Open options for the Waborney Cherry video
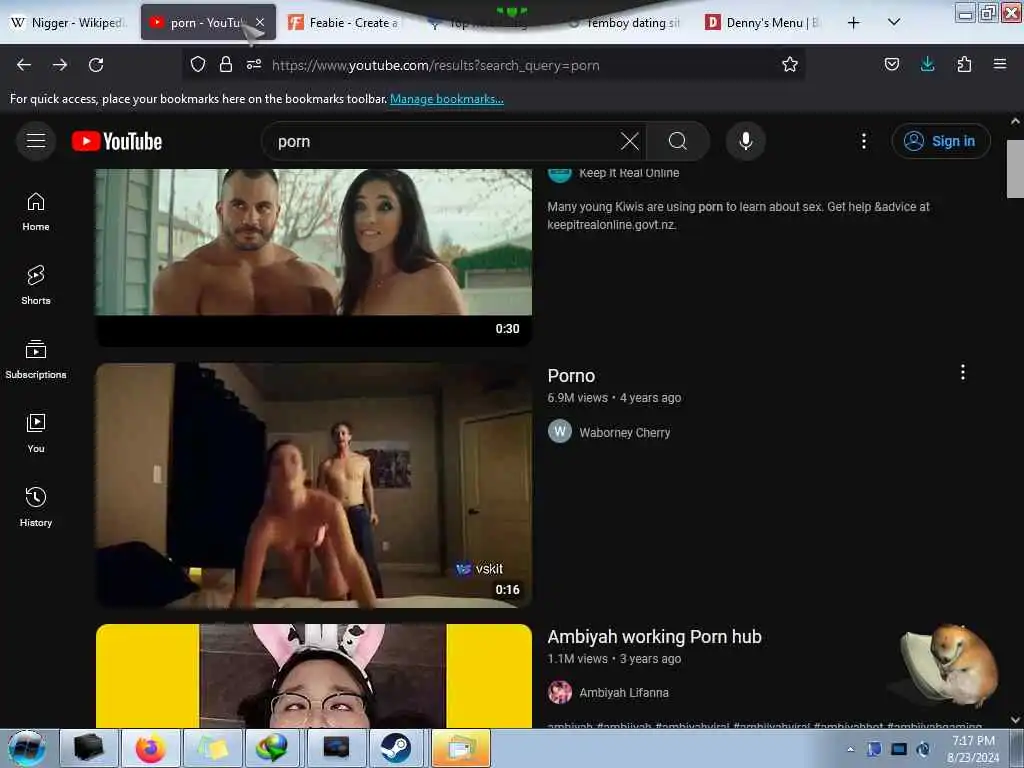 963,372
